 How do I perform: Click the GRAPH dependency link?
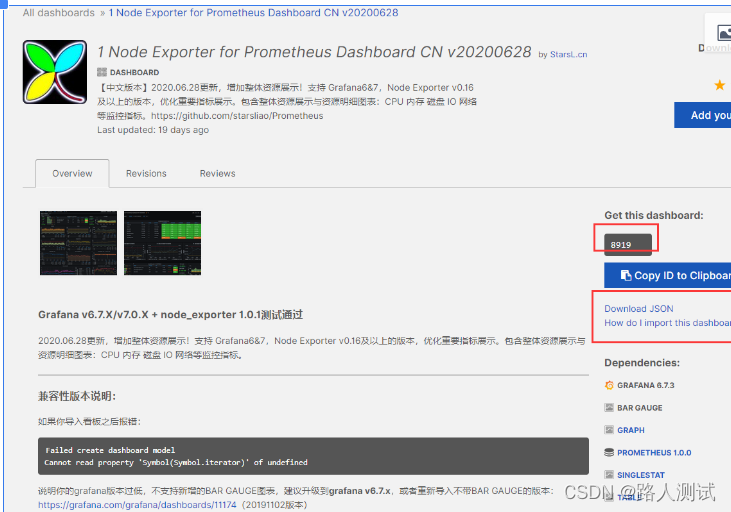[x=631, y=430]
